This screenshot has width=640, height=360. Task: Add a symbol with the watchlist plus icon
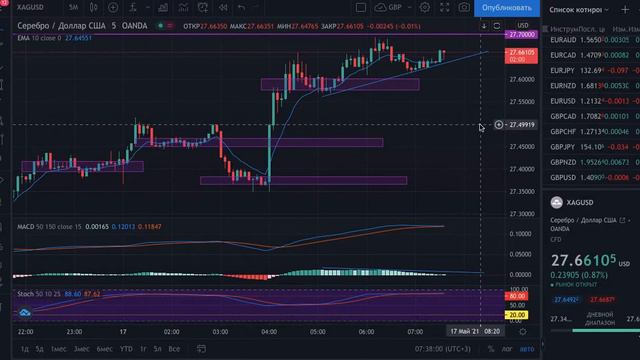point(625,9)
